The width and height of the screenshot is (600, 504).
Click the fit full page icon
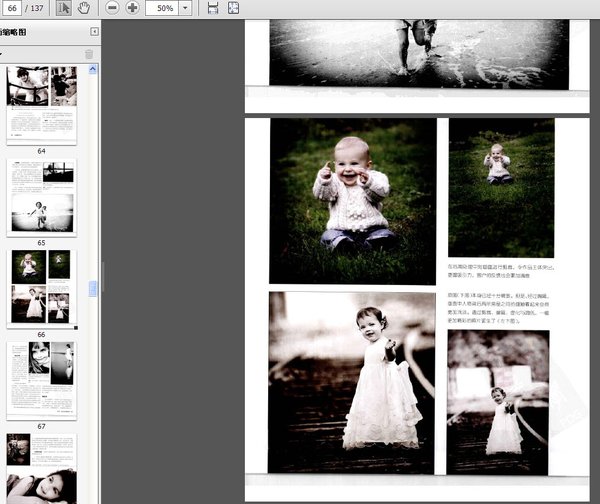[233, 8]
